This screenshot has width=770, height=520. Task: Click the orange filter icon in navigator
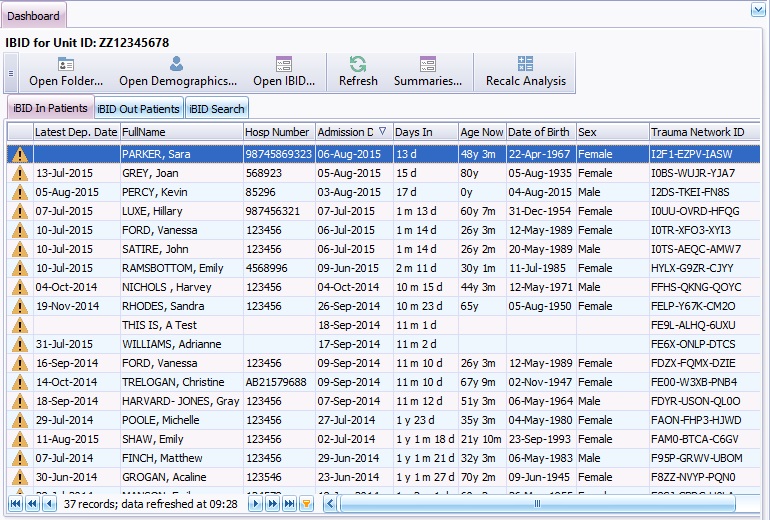pyautogui.click(x=306, y=505)
